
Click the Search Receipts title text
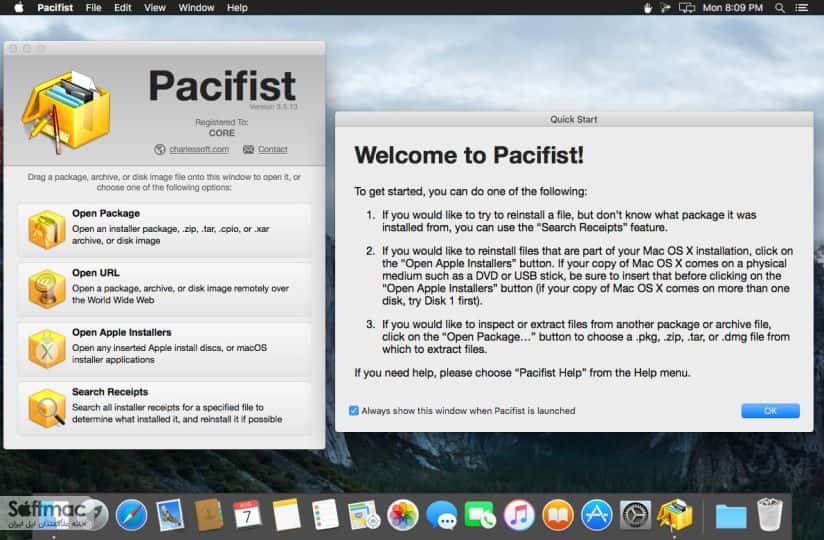click(x=110, y=392)
